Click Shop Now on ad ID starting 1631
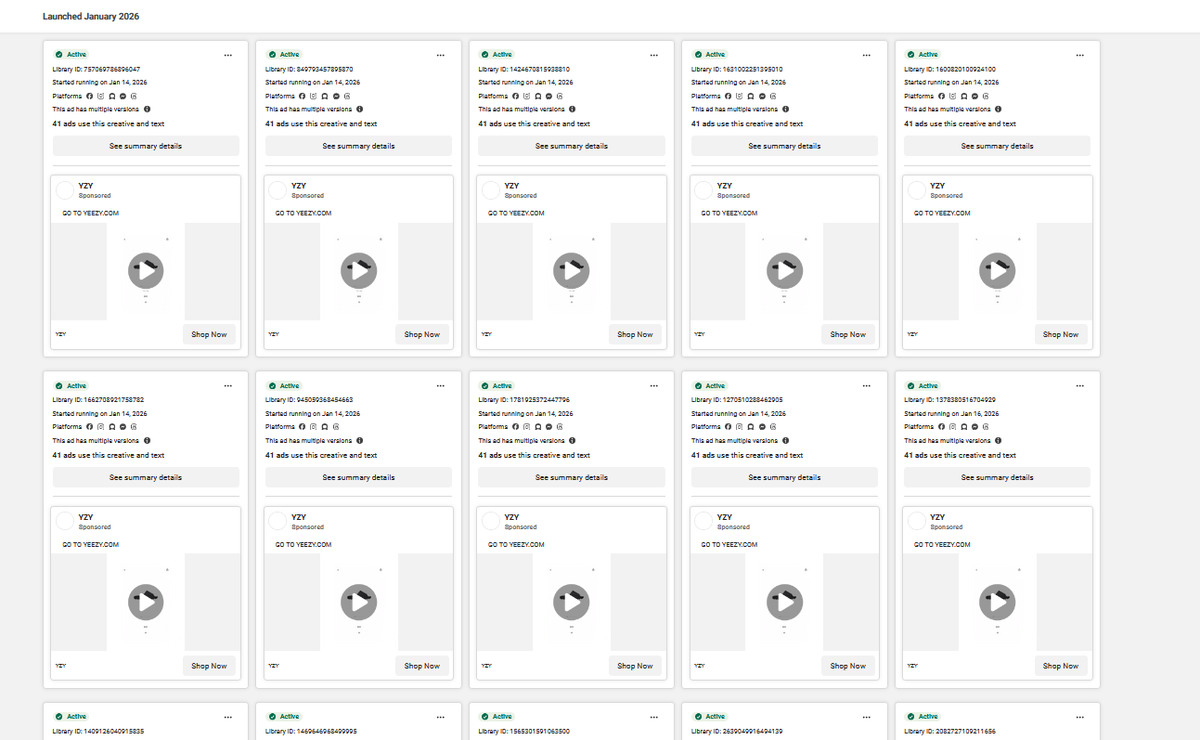Screen dimensions: 1200x740 pyautogui.click(x=848, y=334)
